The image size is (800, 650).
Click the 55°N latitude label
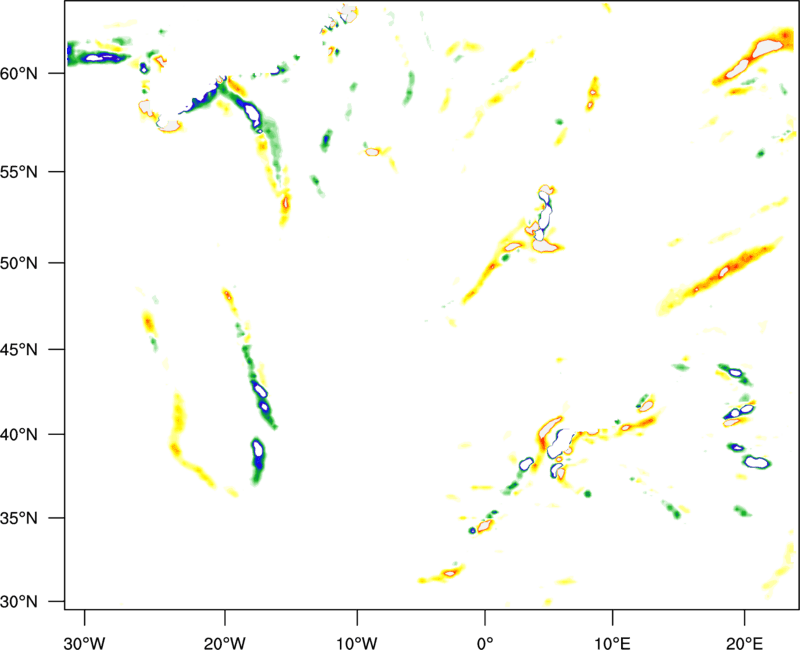click(19, 172)
